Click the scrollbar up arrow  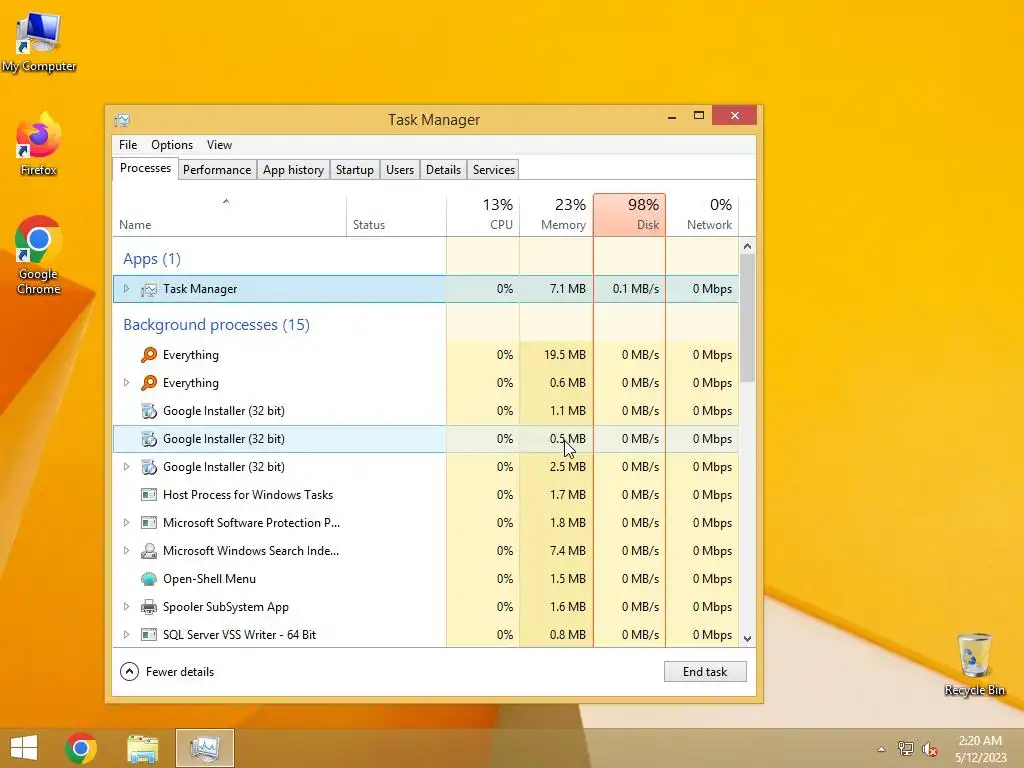[x=748, y=246]
